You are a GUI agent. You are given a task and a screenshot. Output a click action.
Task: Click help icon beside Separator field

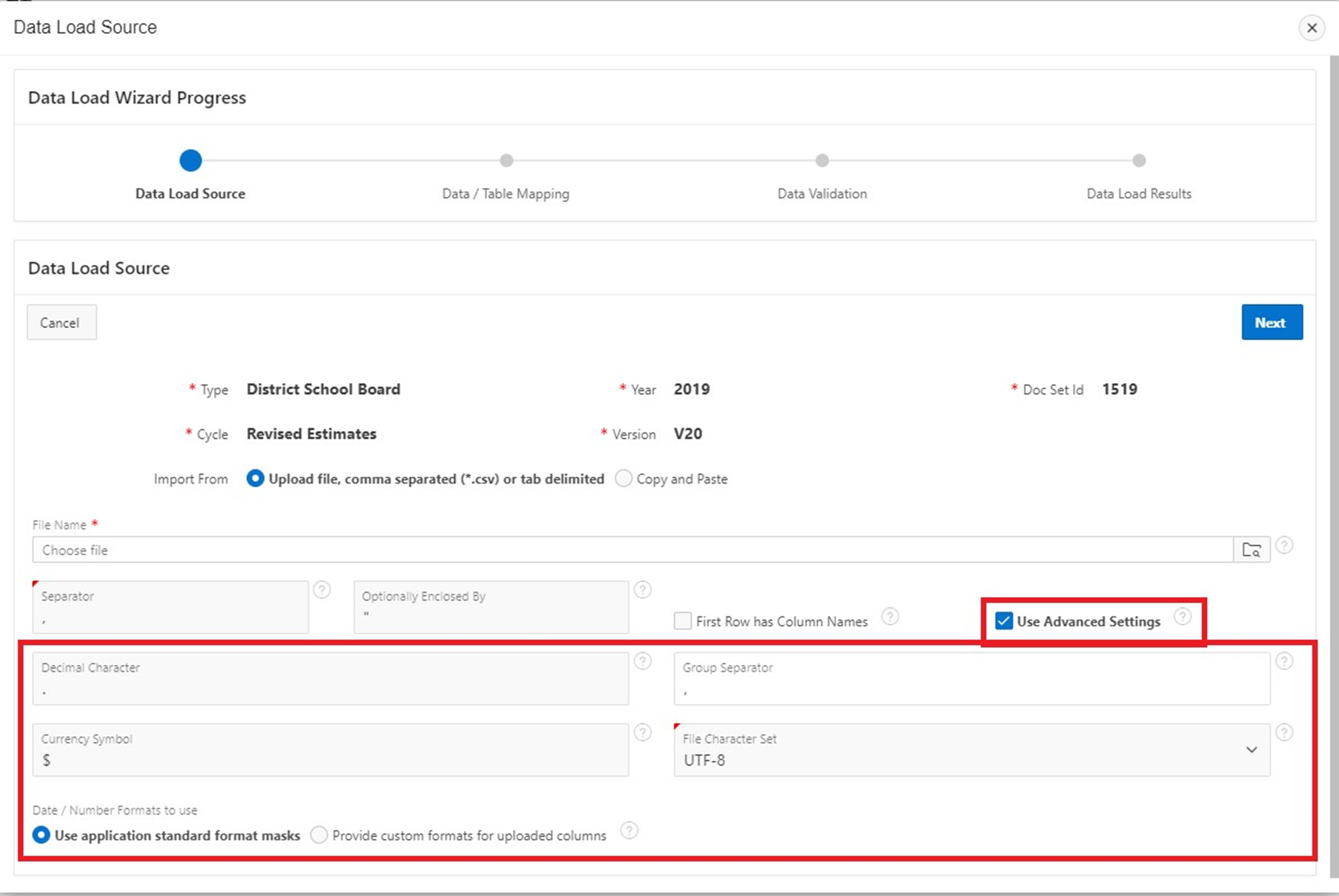[x=322, y=590]
